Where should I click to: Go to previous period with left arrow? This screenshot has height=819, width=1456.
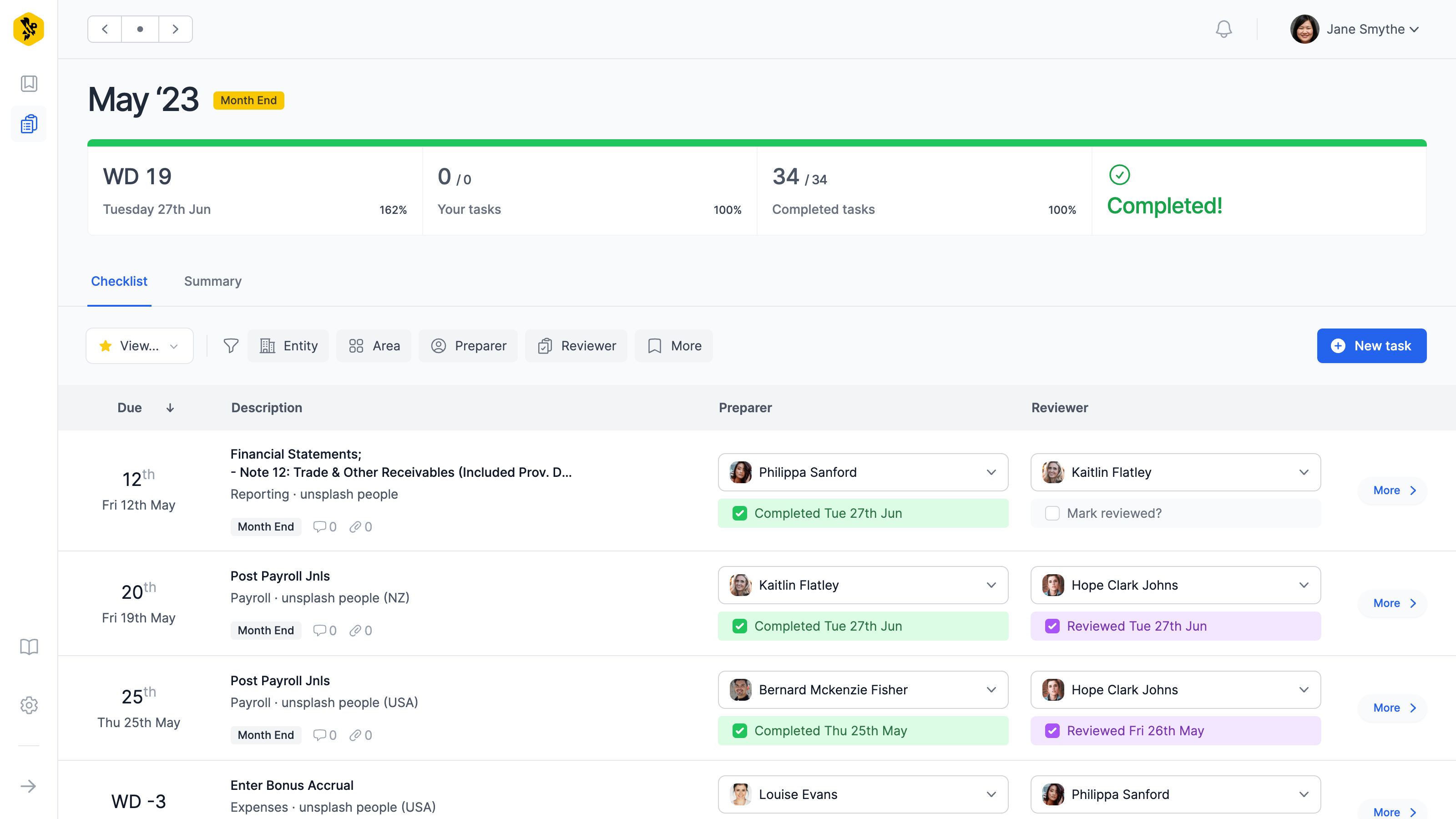[x=105, y=30]
